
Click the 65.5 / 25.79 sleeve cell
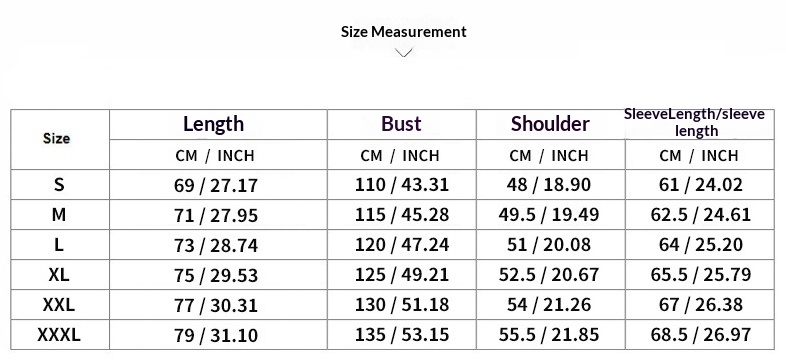click(x=701, y=275)
